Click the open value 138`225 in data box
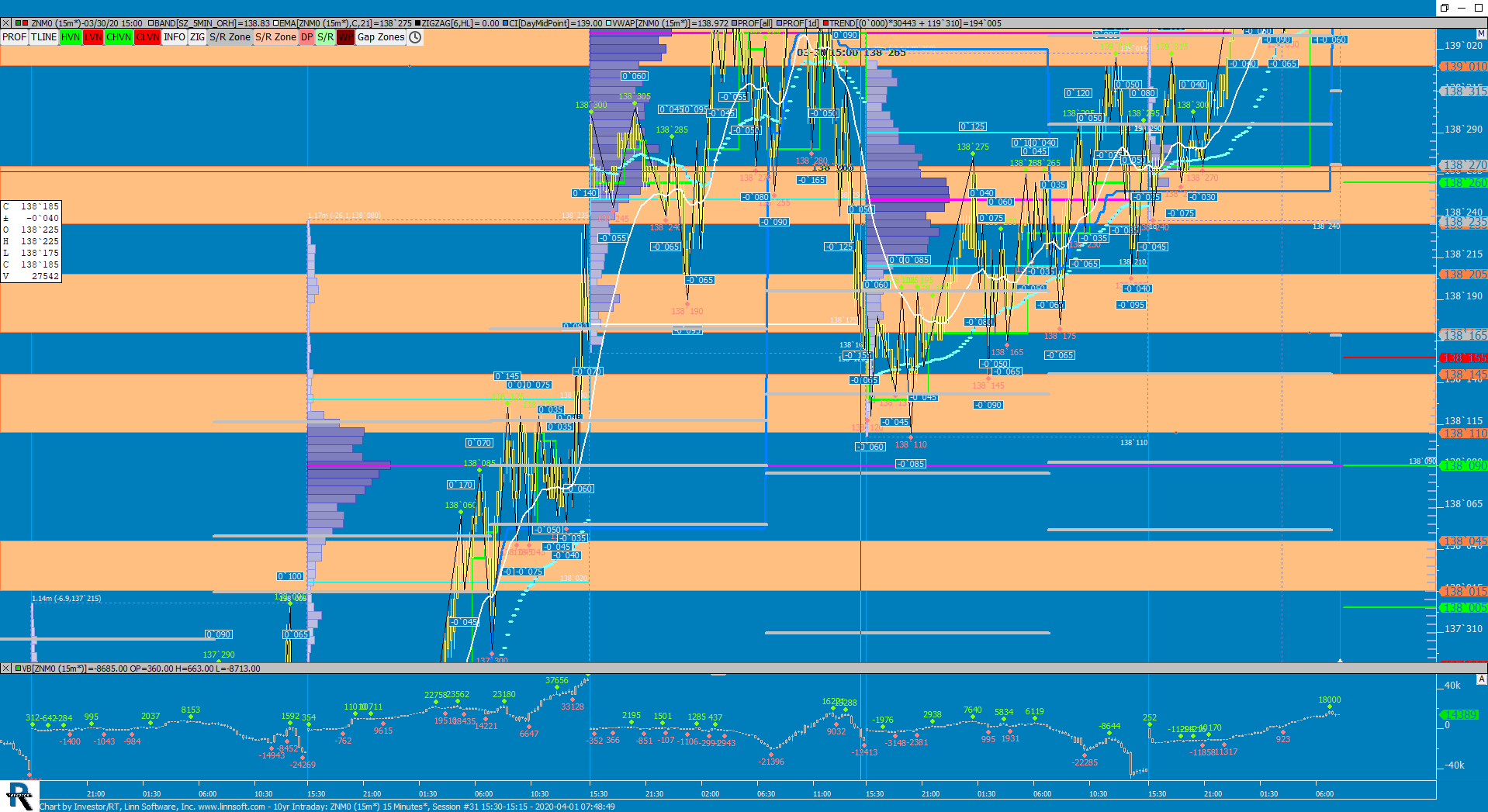The height and width of the screenshot is (812, 1488). pyautogui.click(x=40, y=230)
